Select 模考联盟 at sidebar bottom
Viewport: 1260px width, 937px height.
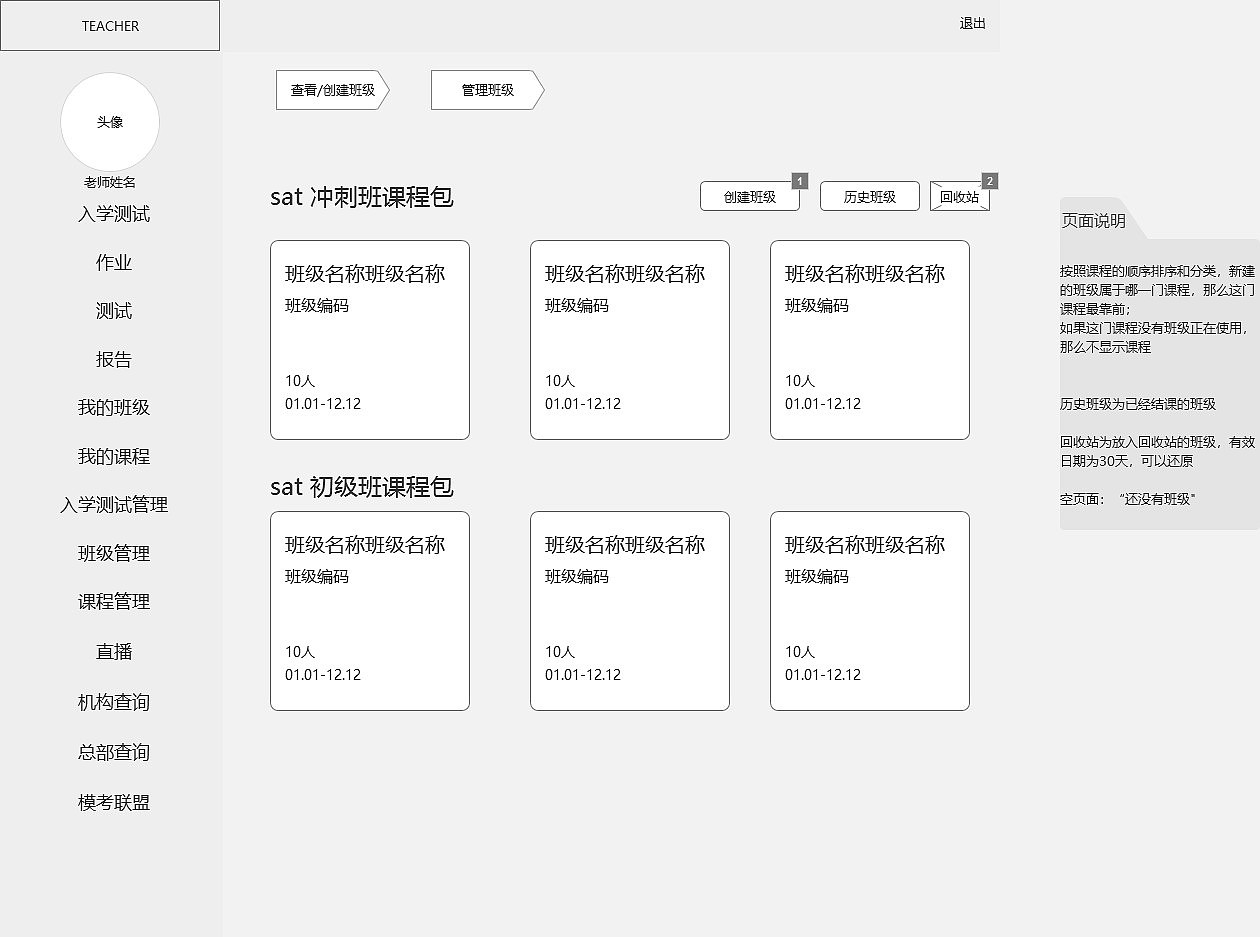111,802
